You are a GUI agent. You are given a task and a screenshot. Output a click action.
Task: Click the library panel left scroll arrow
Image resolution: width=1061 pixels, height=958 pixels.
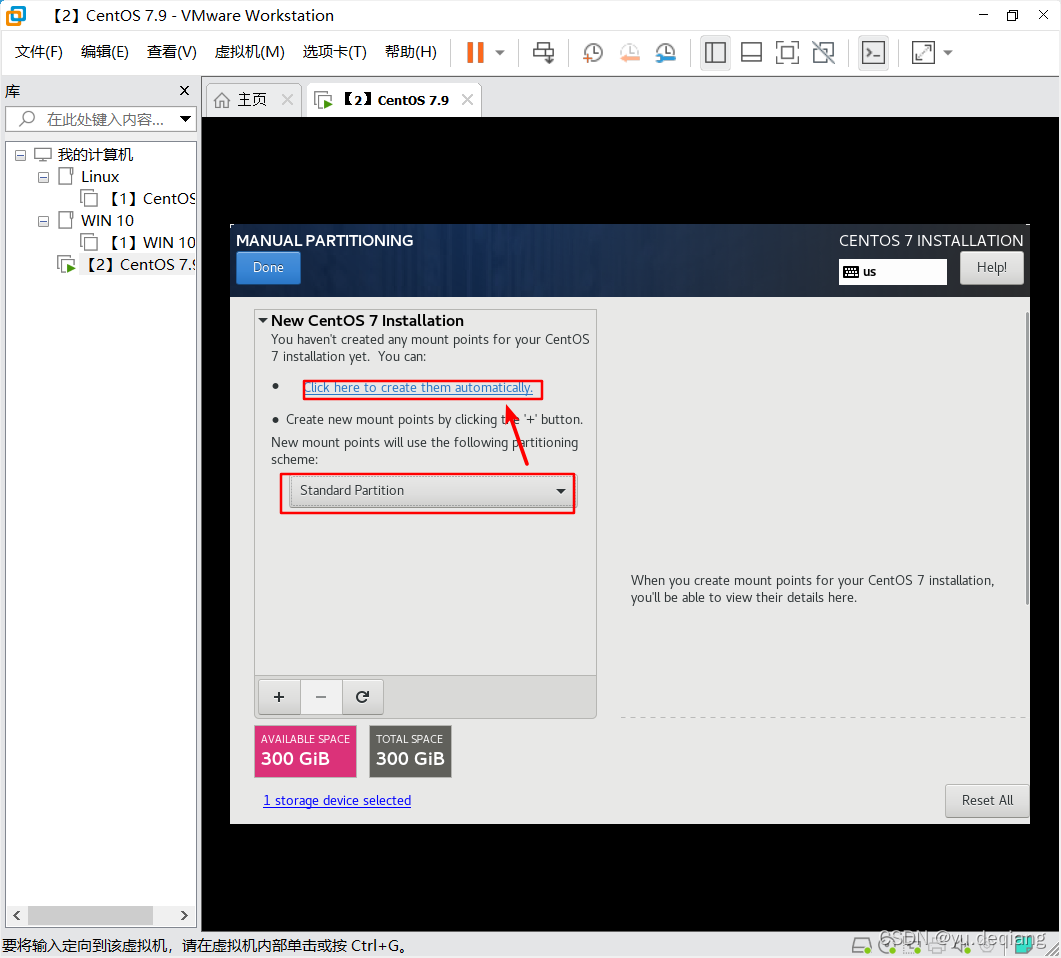point(17,915)
